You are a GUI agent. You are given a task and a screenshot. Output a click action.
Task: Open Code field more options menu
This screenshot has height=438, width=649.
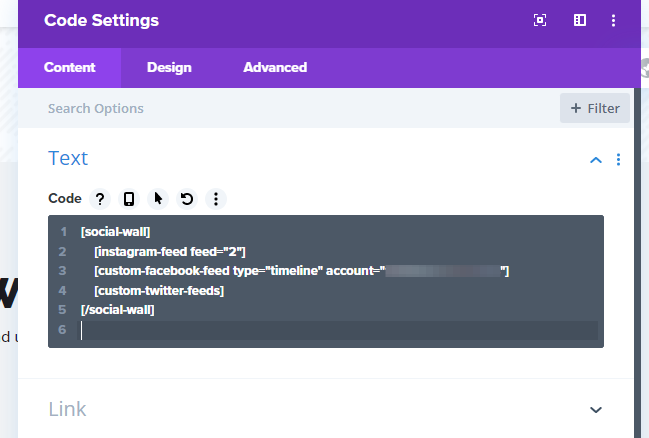point(216,199)
